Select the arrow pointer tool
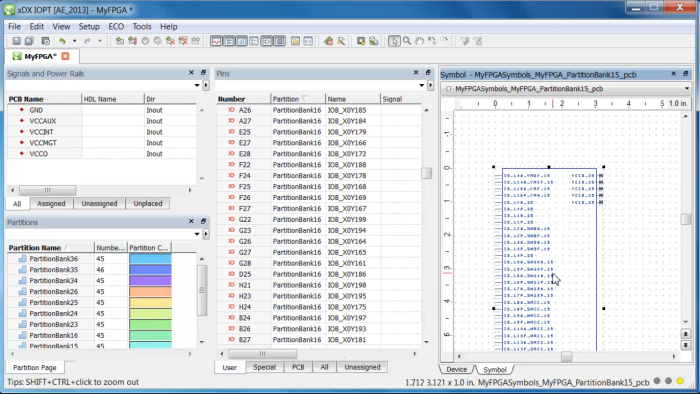 click(394, 41)
